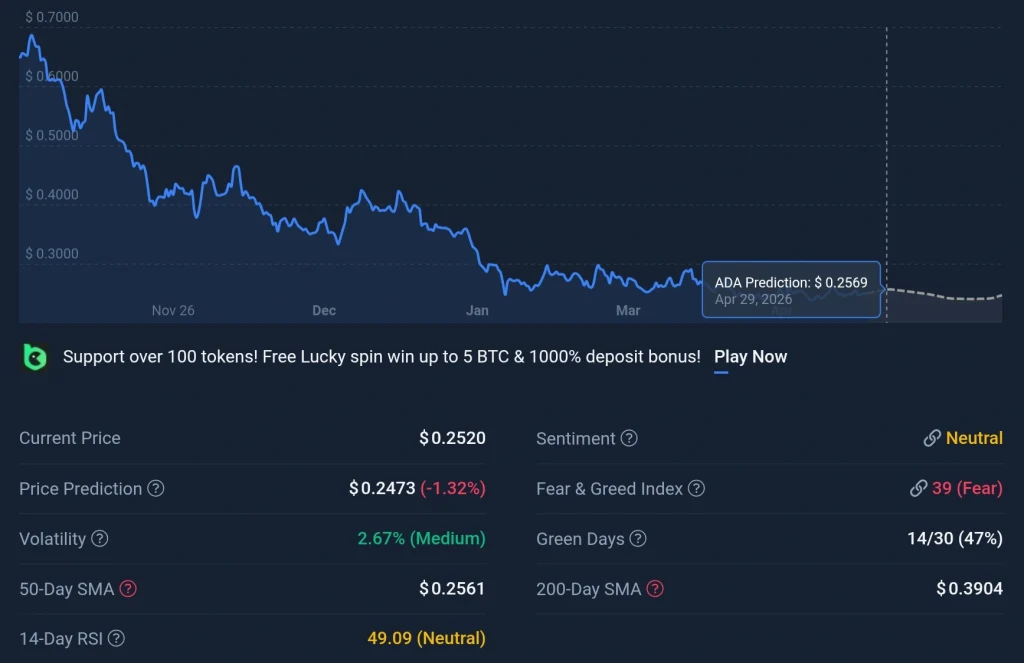This screenshot has height=663, width=1024.
Task: Click the link icon beside Neutral sentiment
Action: point(932,438)
